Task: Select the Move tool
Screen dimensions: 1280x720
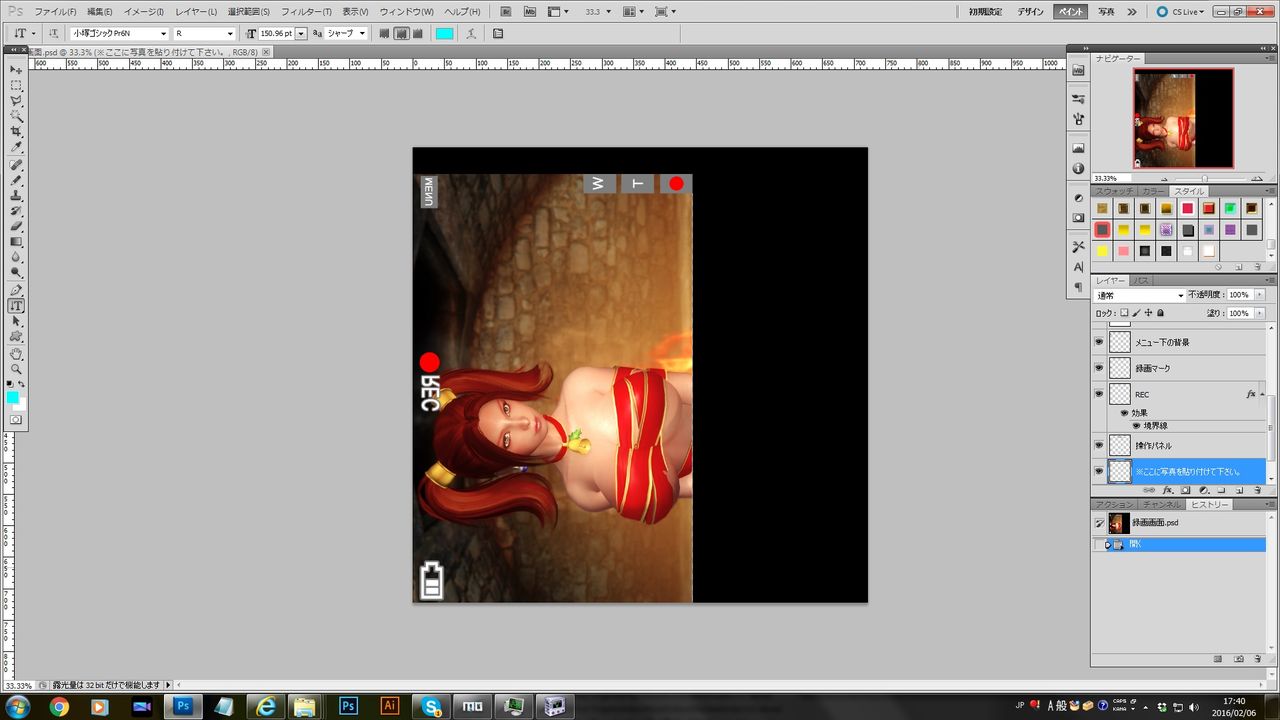Action: (16, 70)
